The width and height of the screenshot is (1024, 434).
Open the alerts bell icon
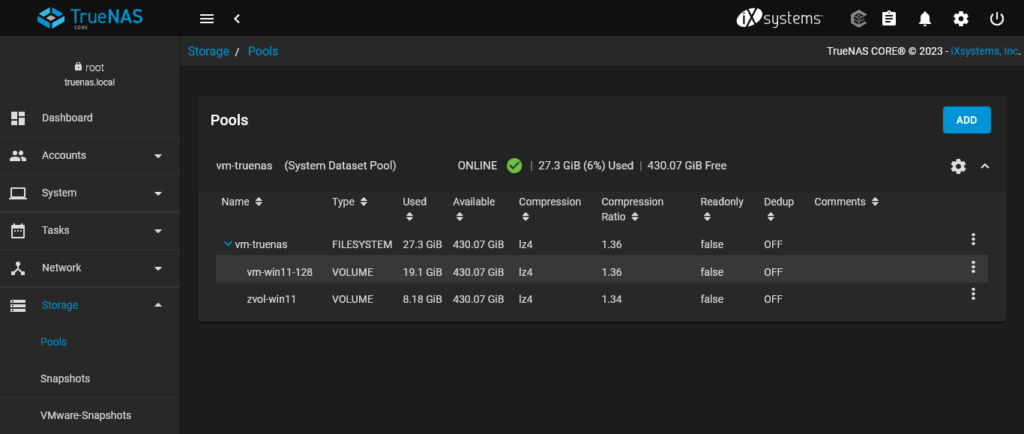pos(925,18)
